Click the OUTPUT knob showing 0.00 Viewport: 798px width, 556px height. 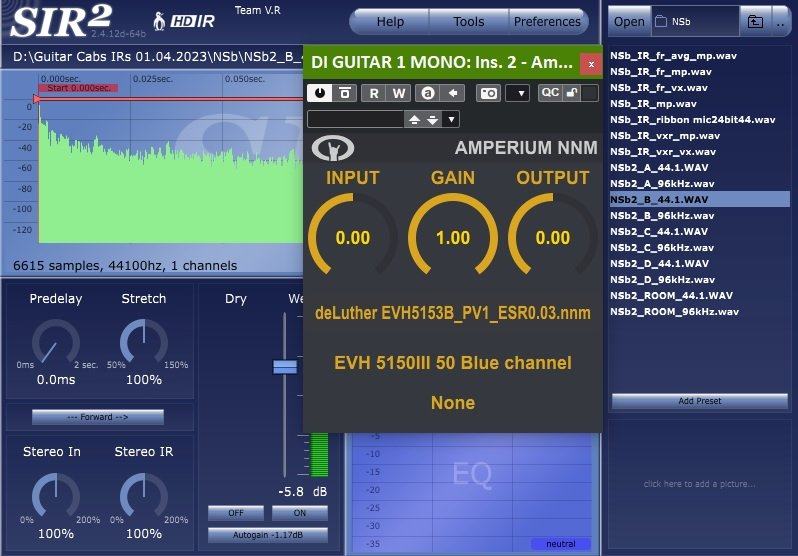coord(553,237)
